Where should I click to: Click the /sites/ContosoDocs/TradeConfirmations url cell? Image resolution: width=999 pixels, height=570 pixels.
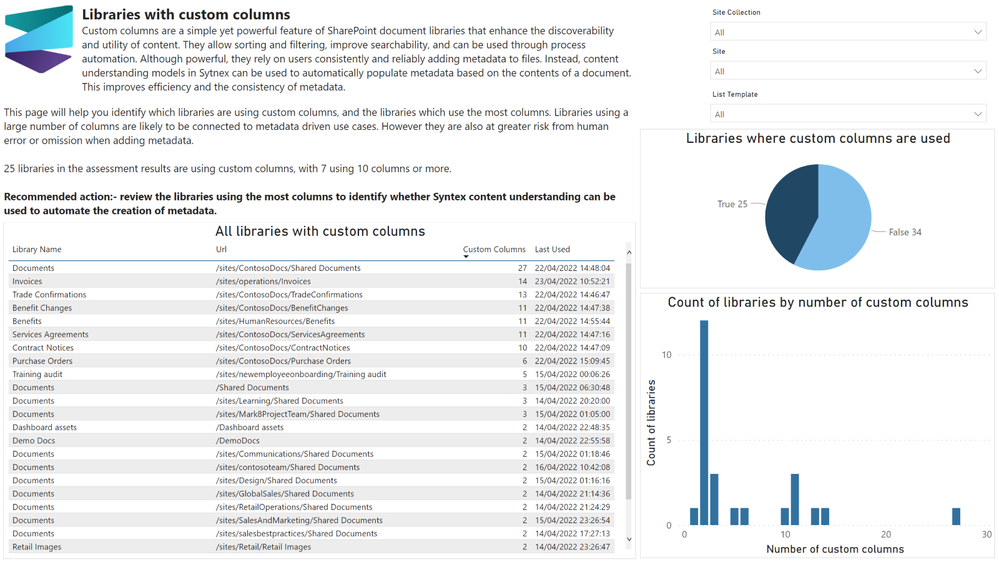289,295
